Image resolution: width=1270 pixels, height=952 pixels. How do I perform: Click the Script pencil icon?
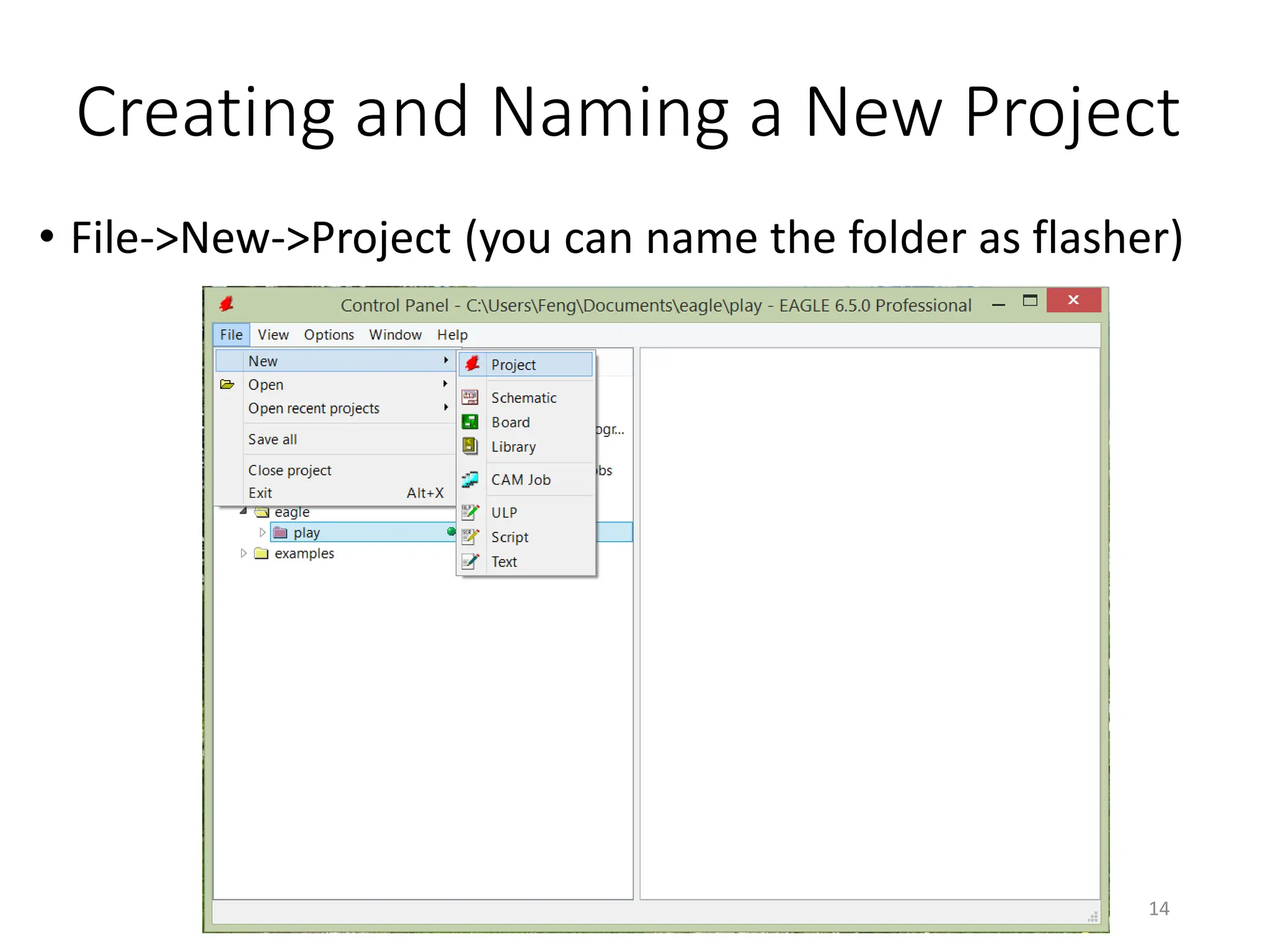pyautogui.click(x=470, y=537)
